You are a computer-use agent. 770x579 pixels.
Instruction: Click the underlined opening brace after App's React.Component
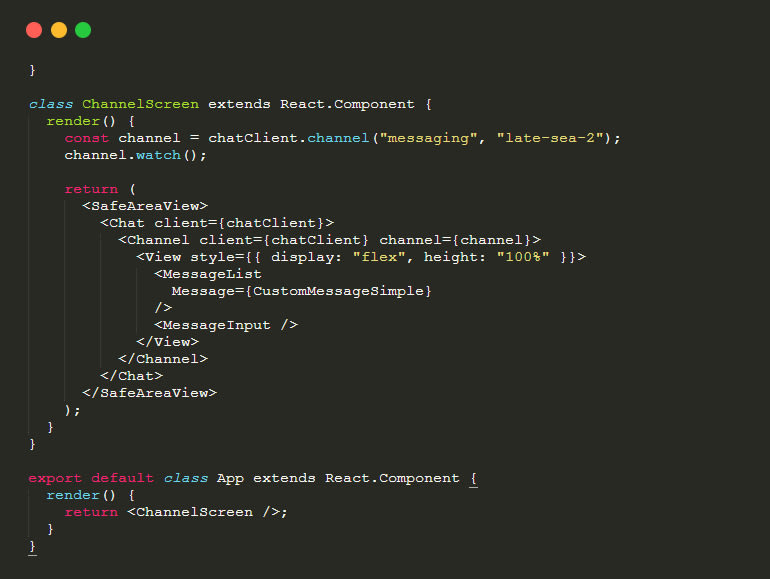click(x=473, y=479)
